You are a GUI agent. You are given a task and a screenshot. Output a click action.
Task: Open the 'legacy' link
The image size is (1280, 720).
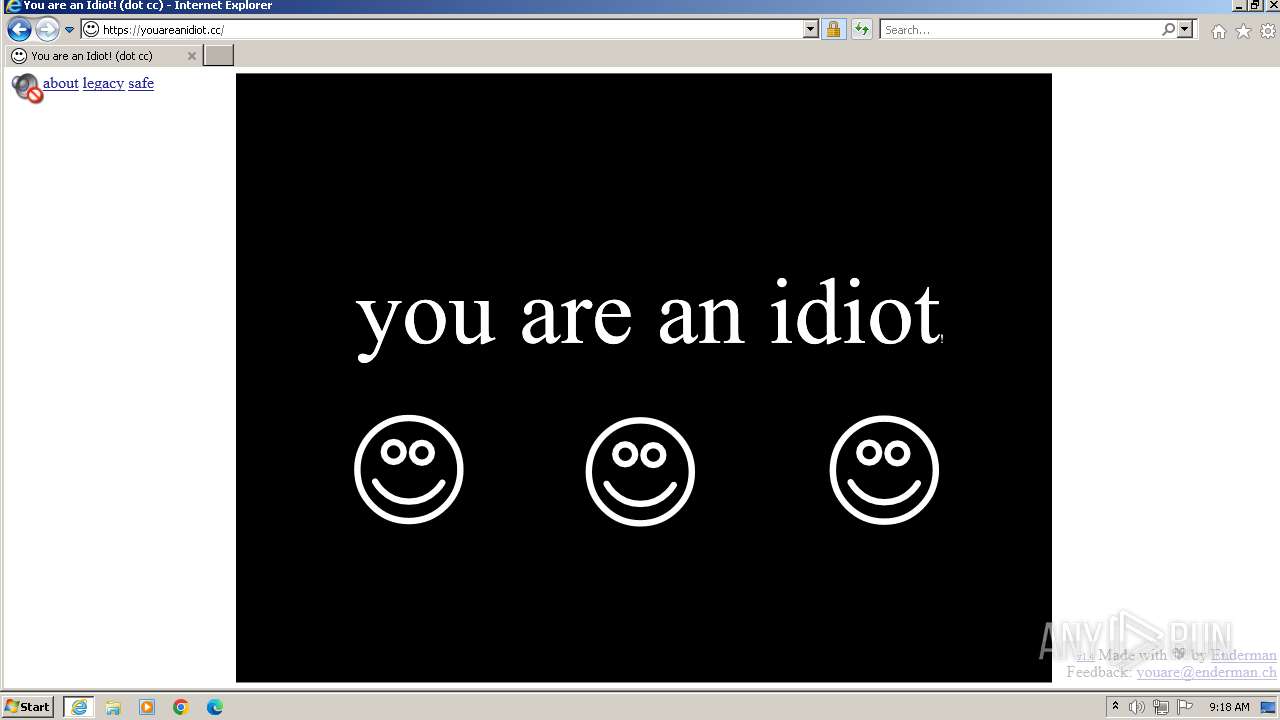pos(103,83)
